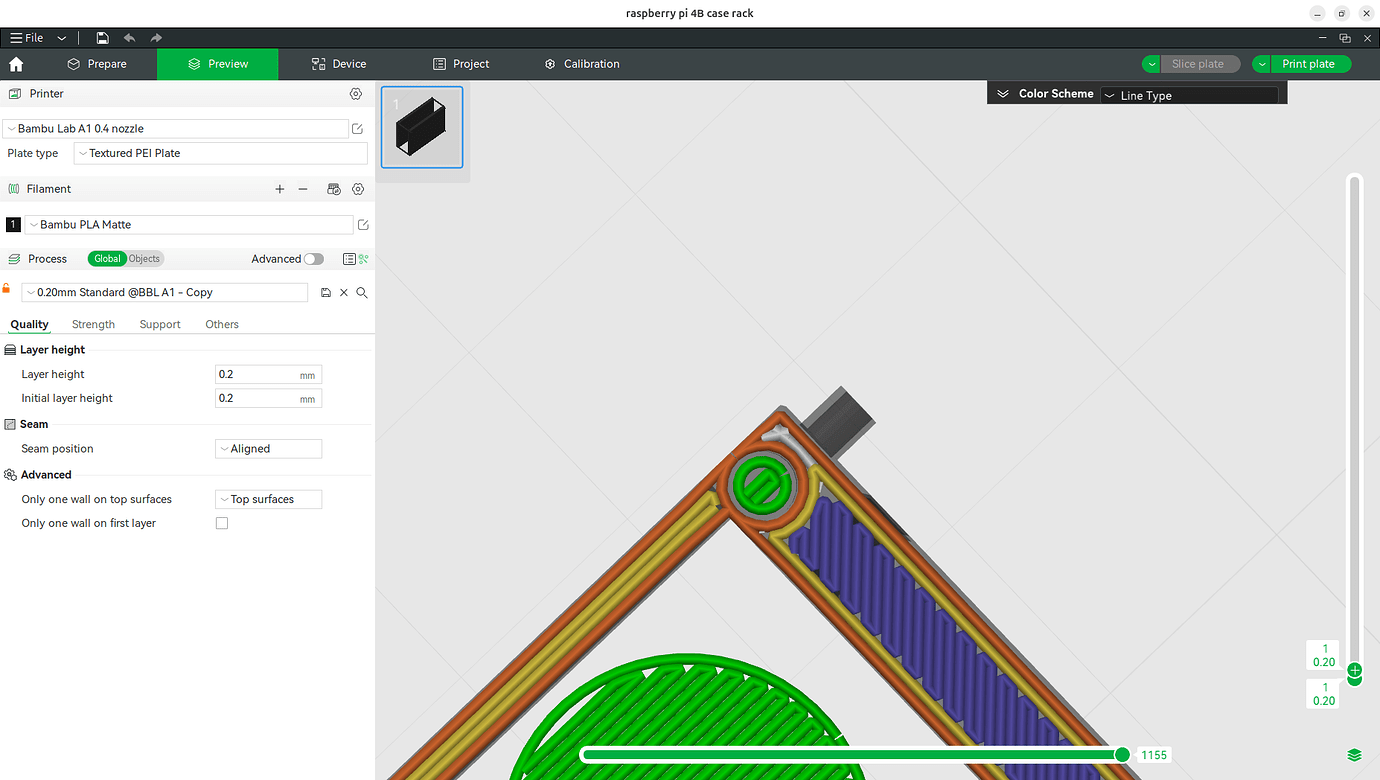Click the undo arrow icon
The image size is (1380, 780).
[129, 38]
